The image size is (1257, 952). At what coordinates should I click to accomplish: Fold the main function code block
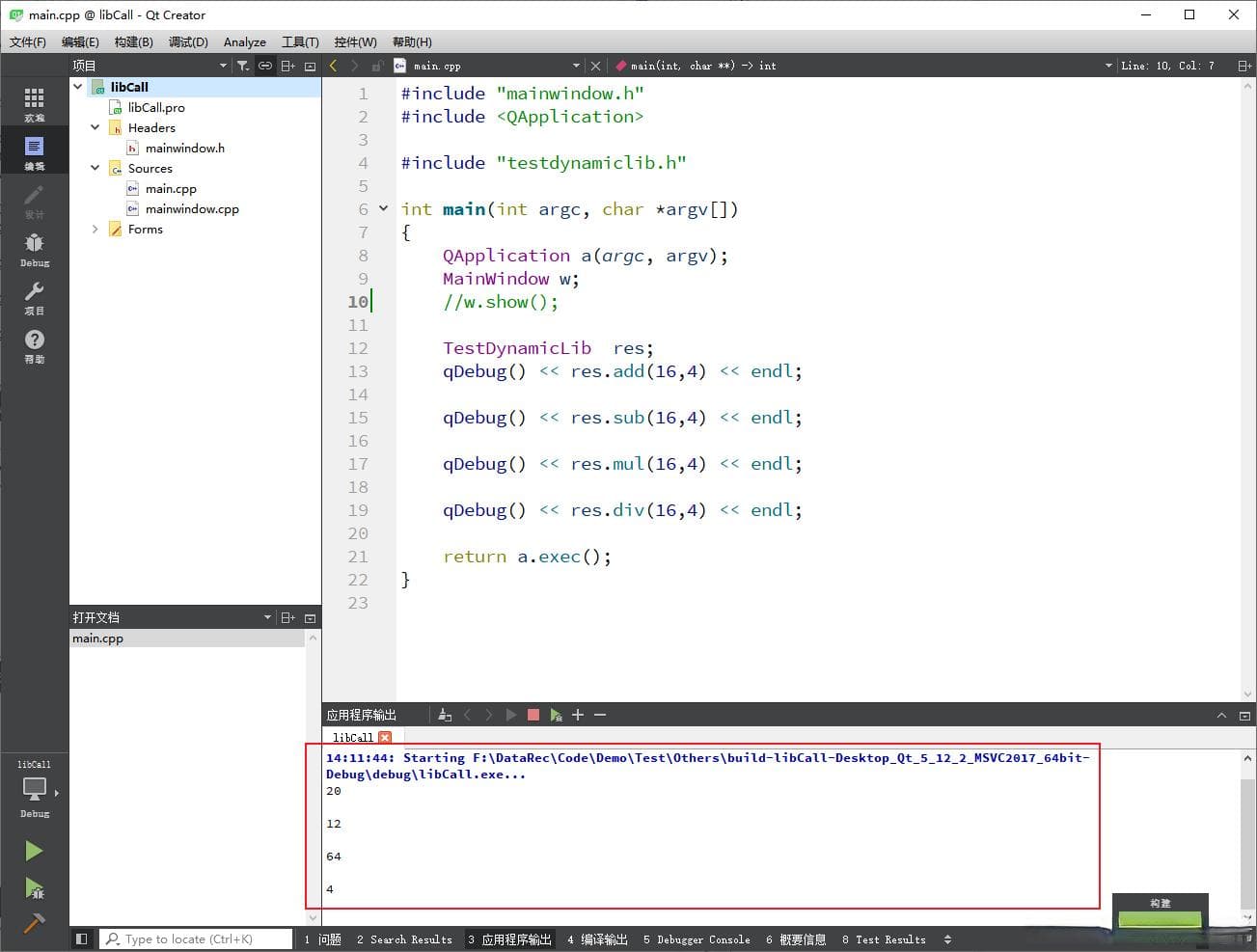383,208
